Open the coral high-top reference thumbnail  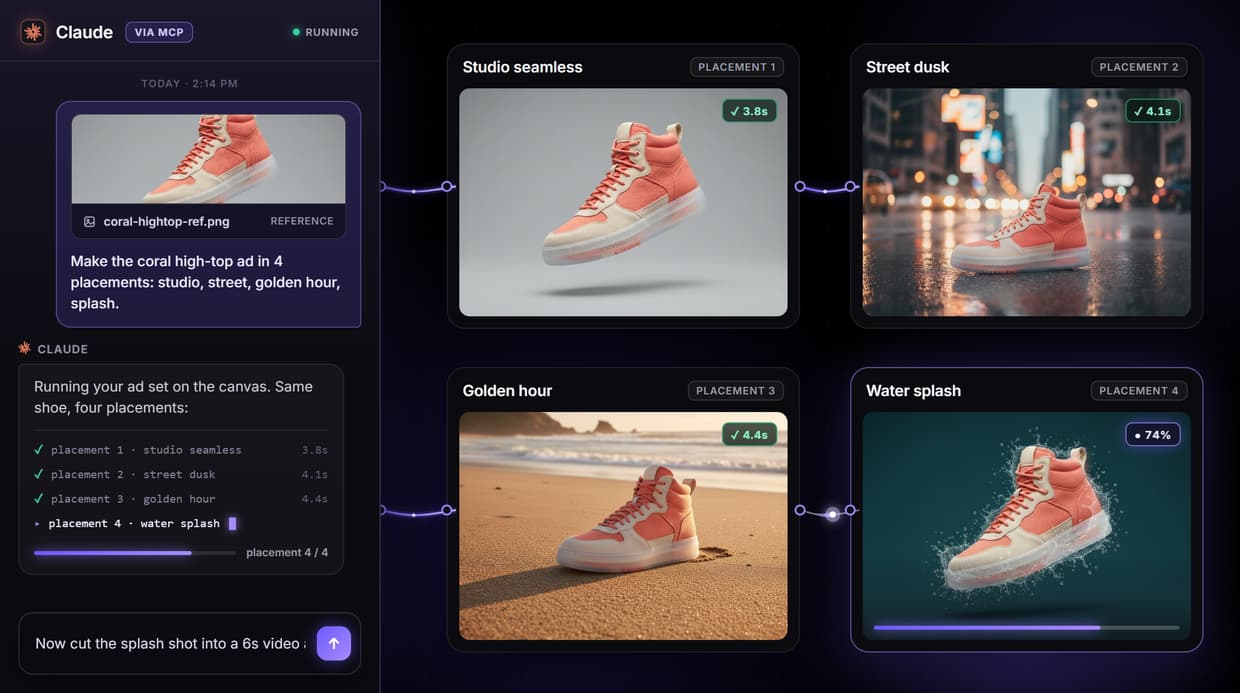pos(208,159)
